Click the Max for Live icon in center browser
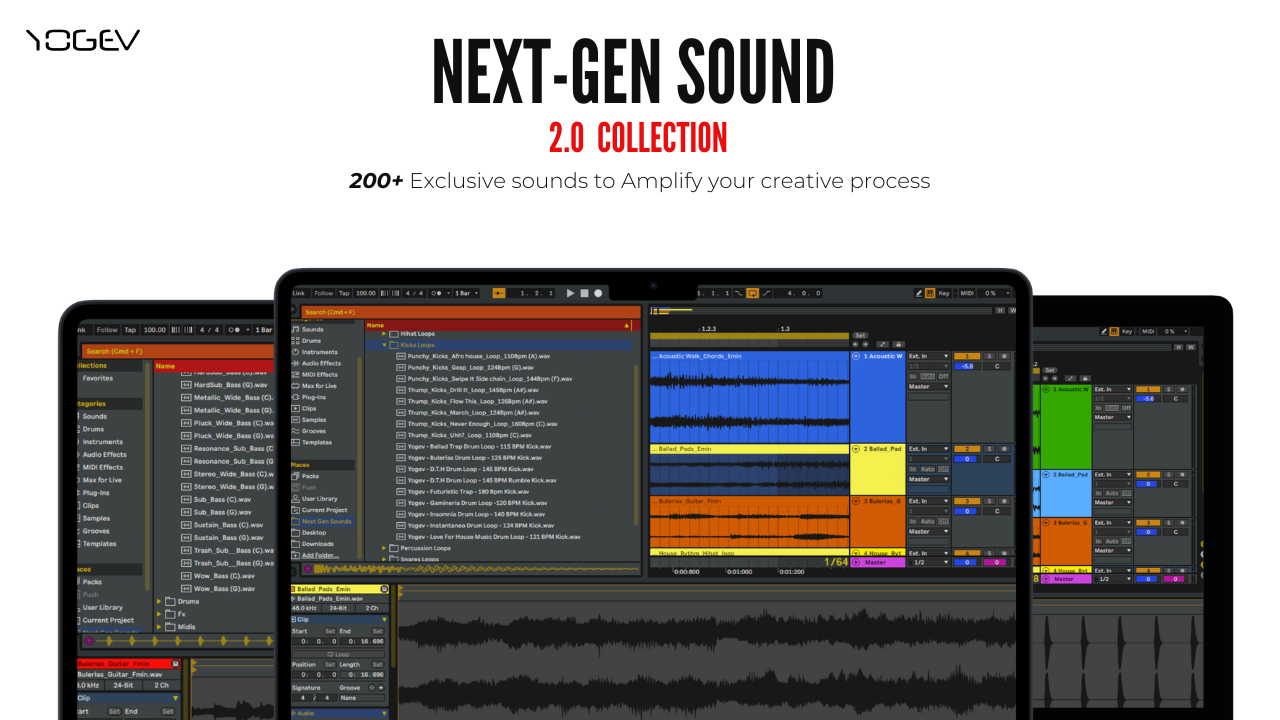This screenshot has height=720, width=1280. coord(295,386)
